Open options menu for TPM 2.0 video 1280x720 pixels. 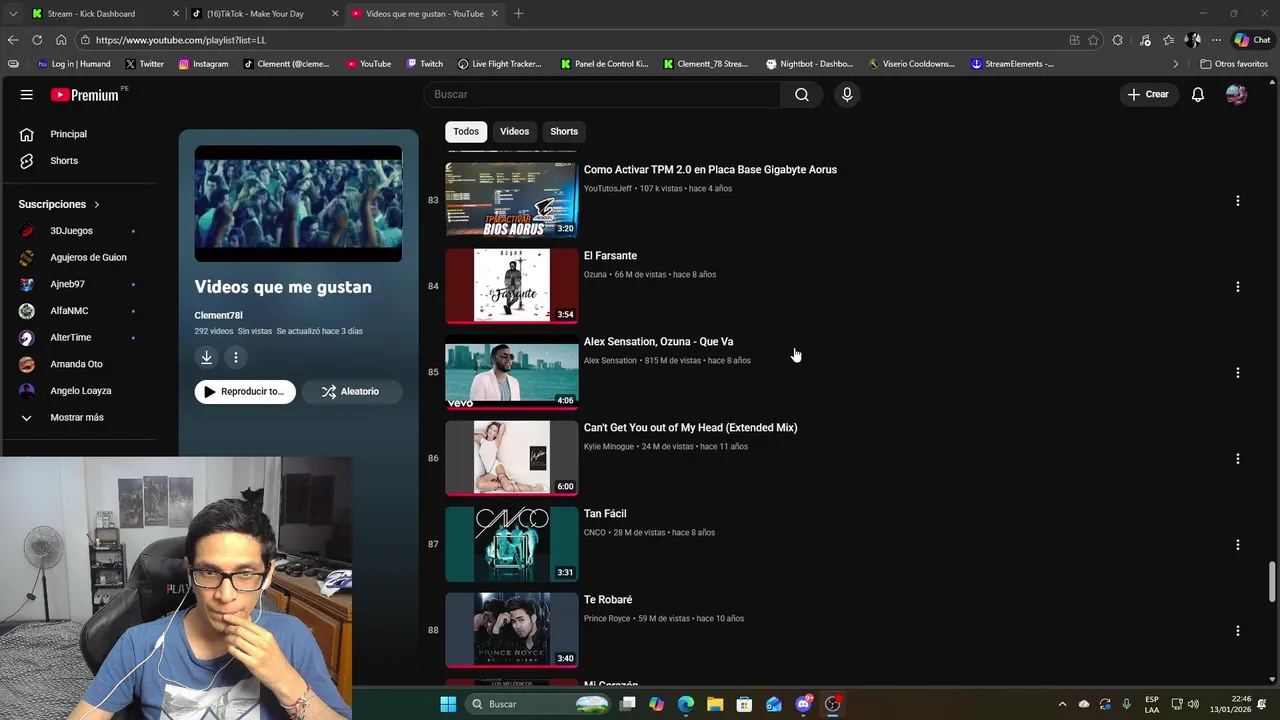tap(1238, 201)
